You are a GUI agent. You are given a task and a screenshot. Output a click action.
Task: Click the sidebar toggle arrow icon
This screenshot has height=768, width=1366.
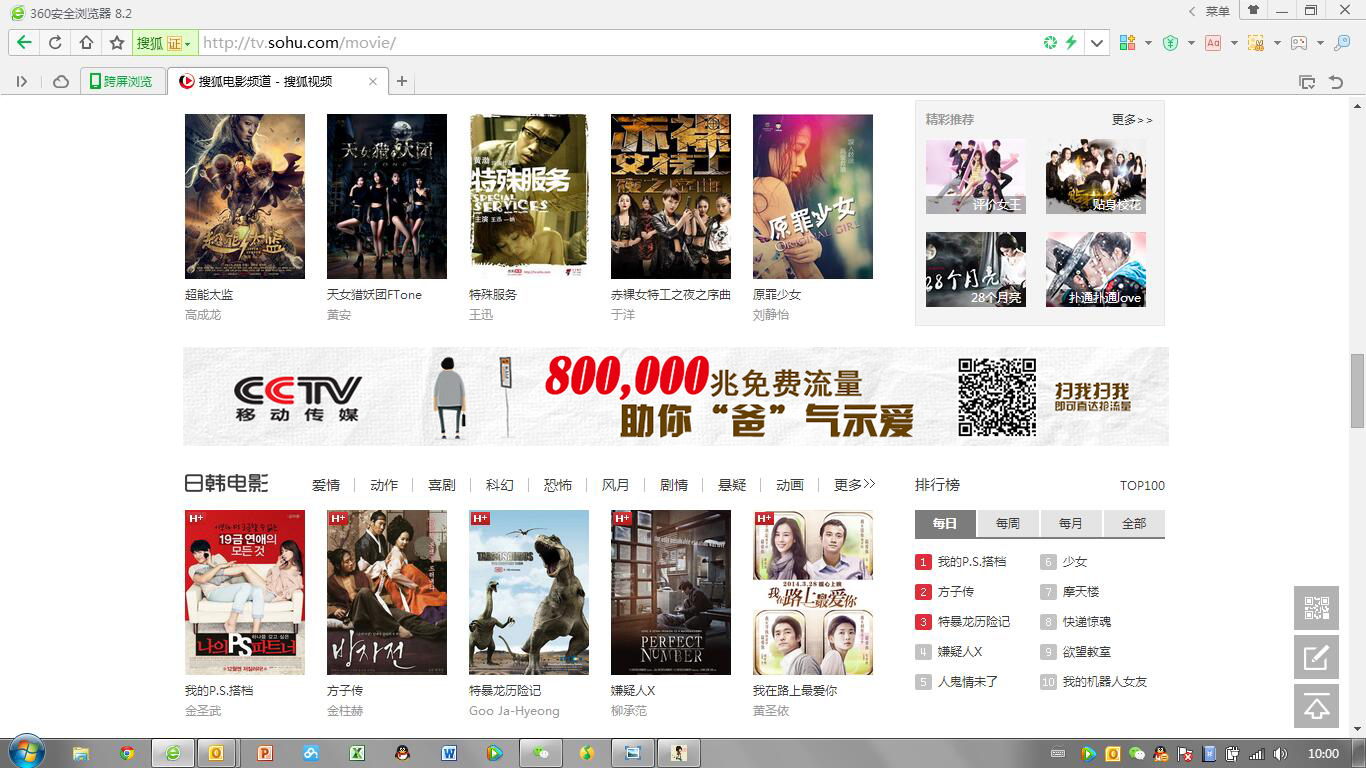(21, 82)
